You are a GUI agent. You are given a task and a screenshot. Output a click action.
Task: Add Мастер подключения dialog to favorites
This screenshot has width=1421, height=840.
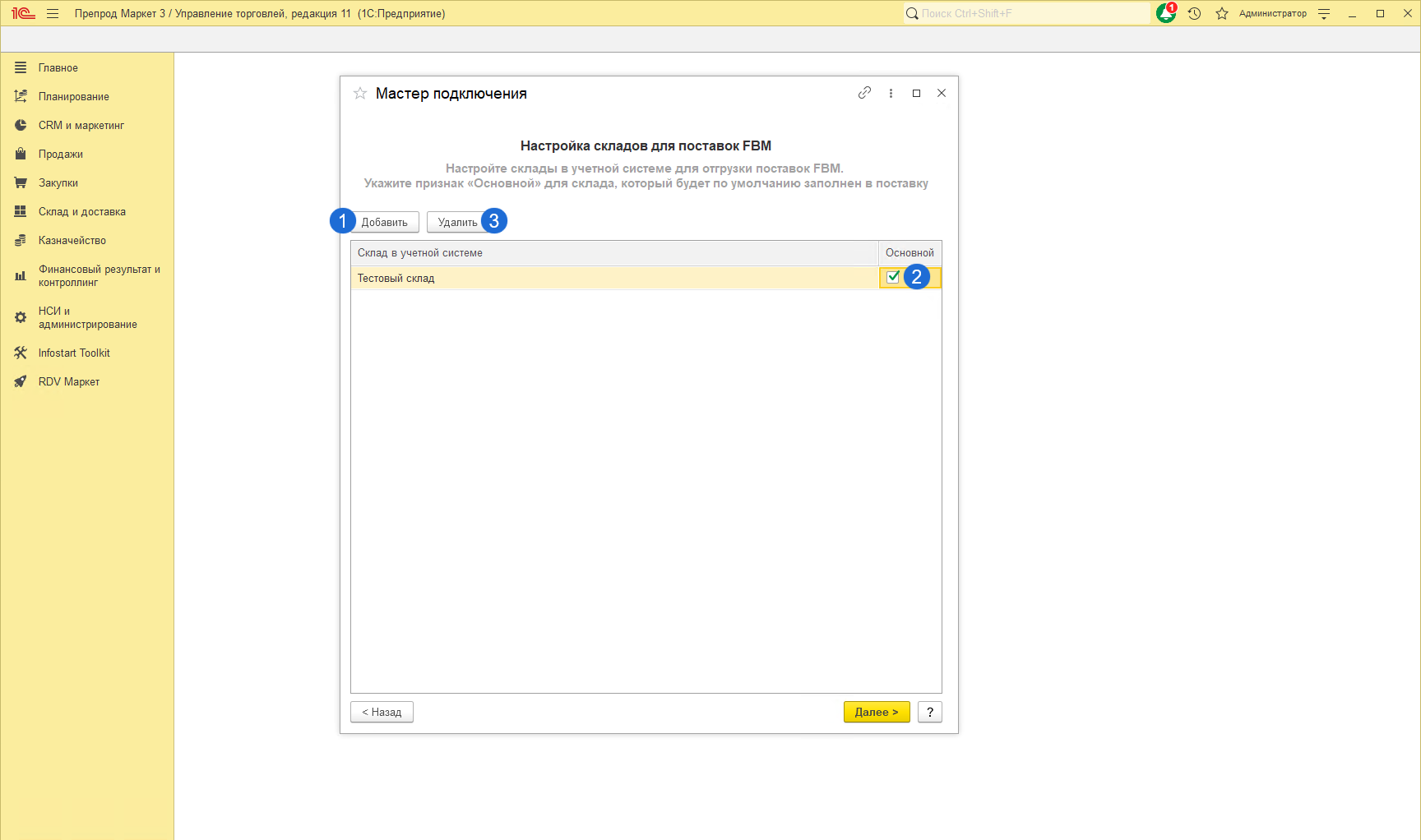click(360, 94)
